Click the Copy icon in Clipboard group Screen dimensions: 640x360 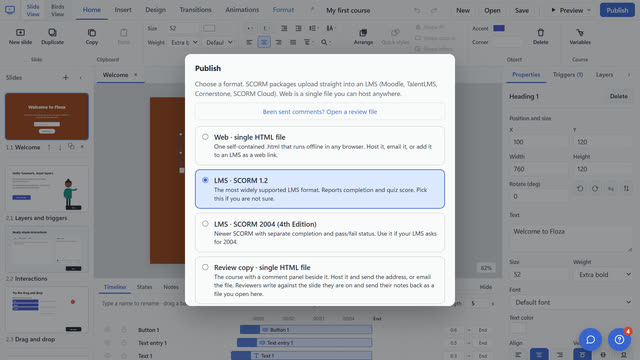point(92,33)
